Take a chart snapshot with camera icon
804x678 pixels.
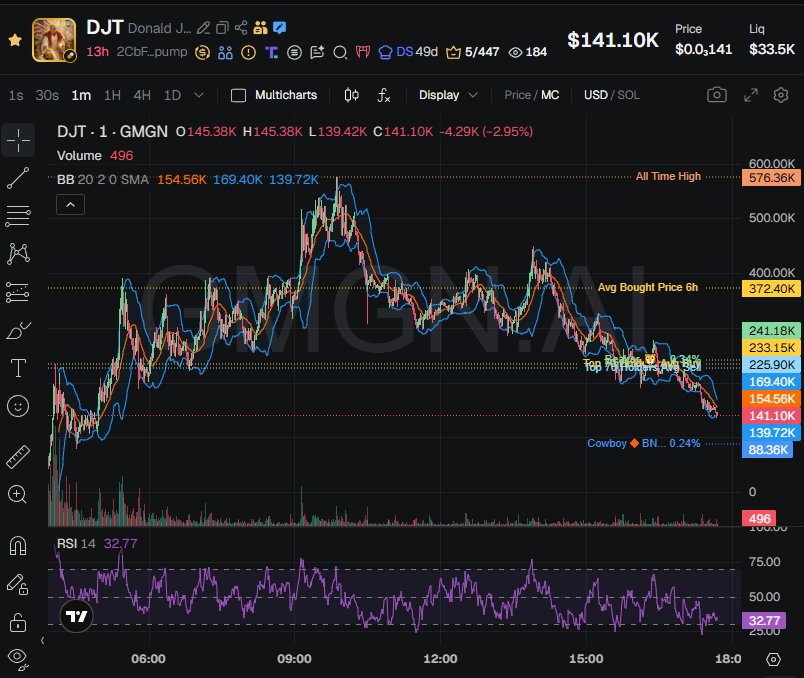(x=717, y=95)
